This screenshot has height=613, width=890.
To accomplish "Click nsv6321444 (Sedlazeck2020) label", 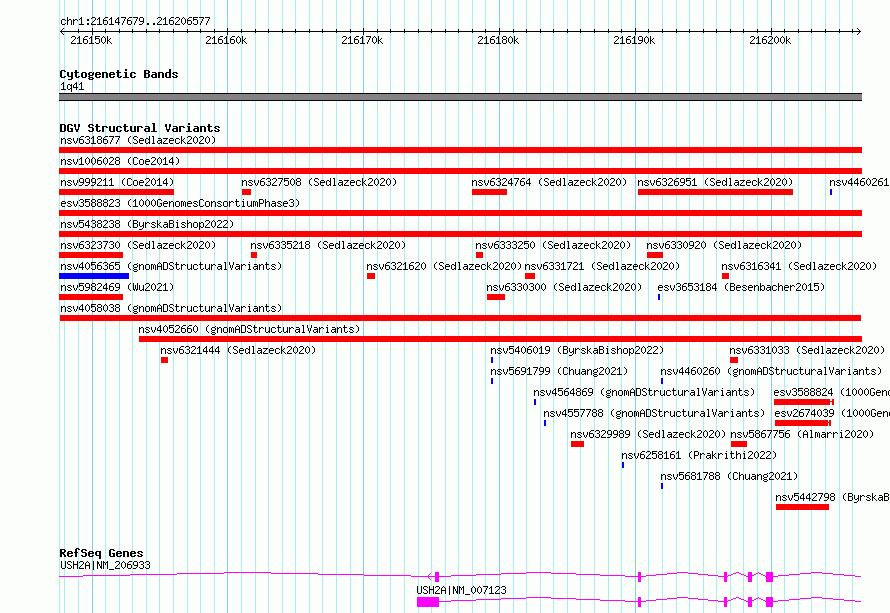I will point(238,350).
